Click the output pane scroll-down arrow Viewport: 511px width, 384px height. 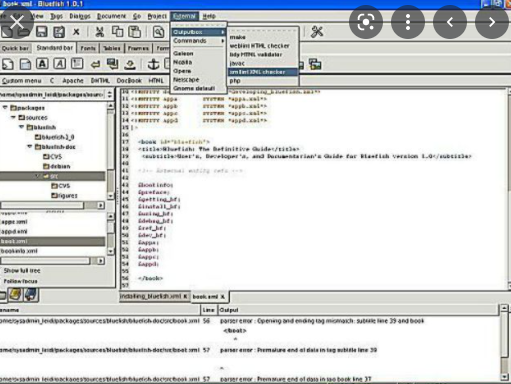pos(504,377)
